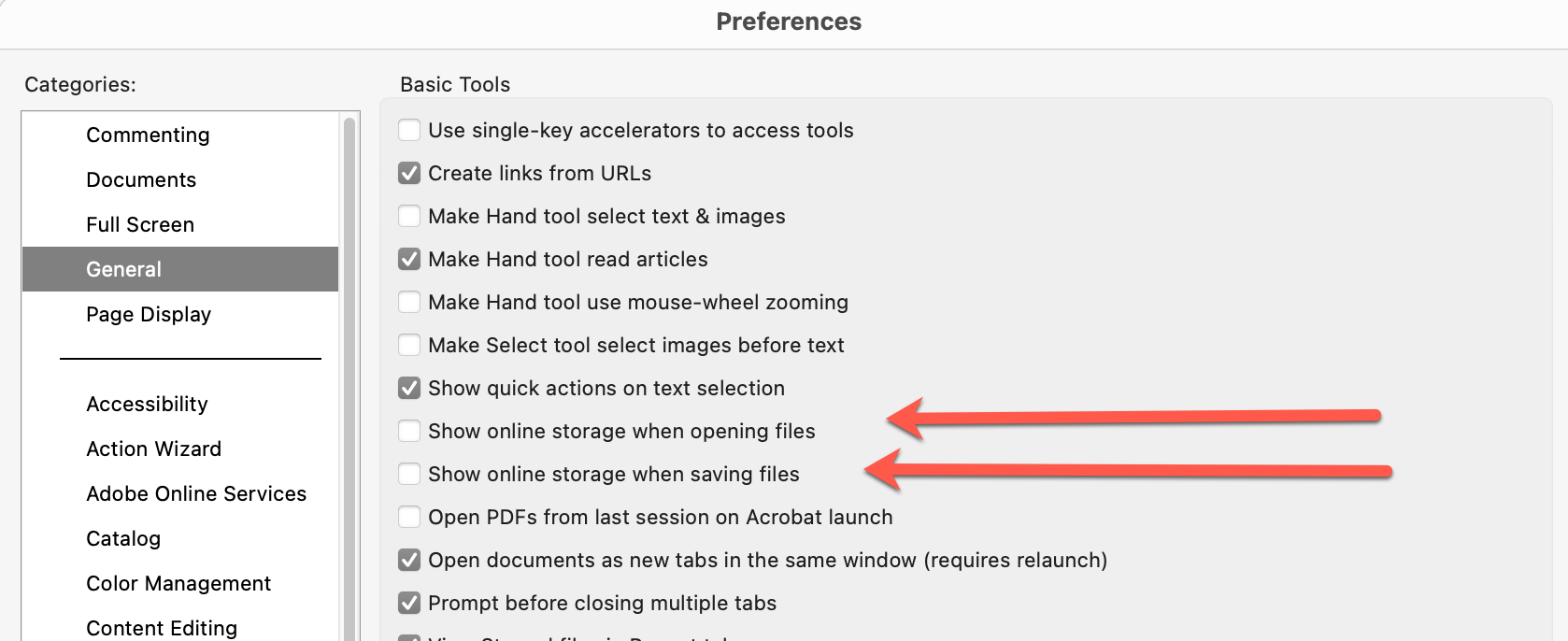Enable single-key accelerators to access tools

click(x=408, y=130)
